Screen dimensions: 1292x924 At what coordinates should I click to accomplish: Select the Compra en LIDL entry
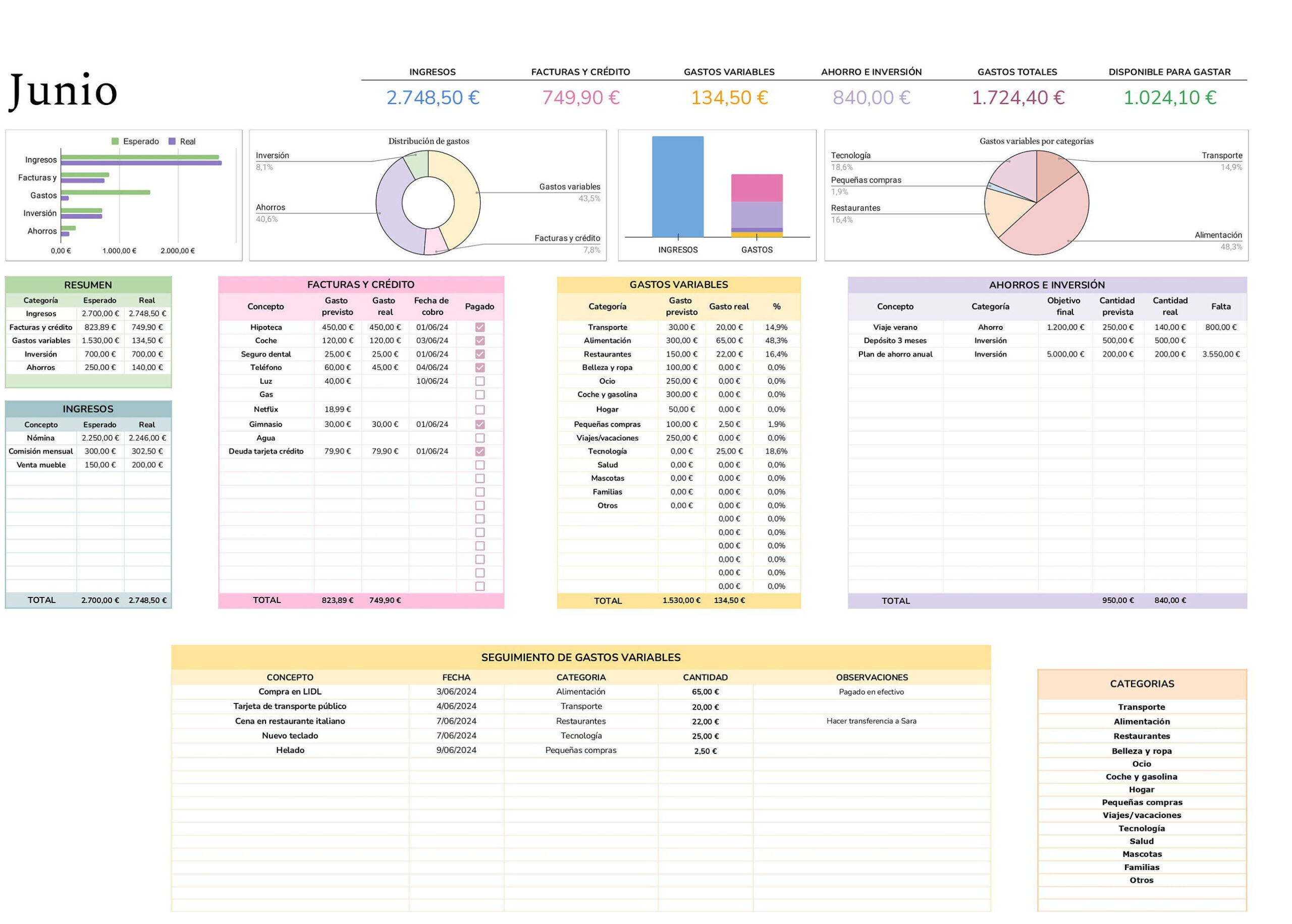(290, 691)
